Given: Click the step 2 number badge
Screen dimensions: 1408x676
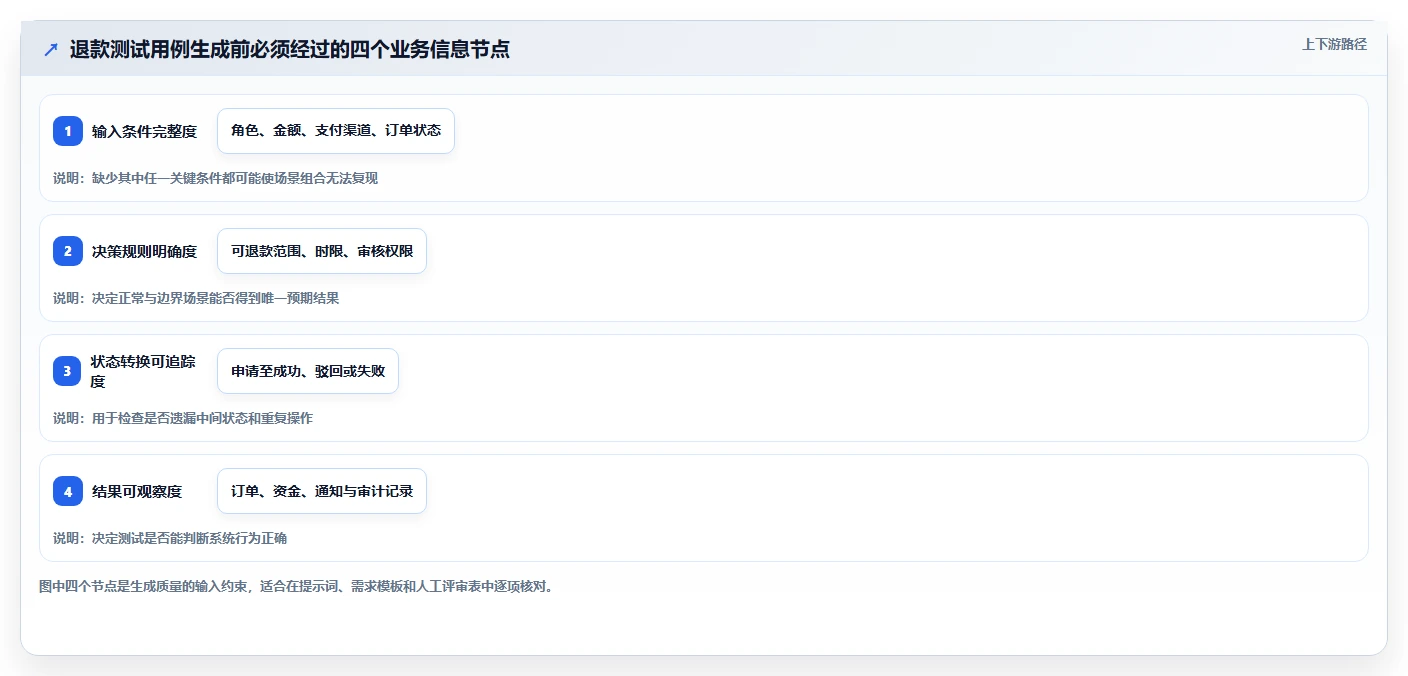Looking at the screenshot, I should (x=68, y=251).
